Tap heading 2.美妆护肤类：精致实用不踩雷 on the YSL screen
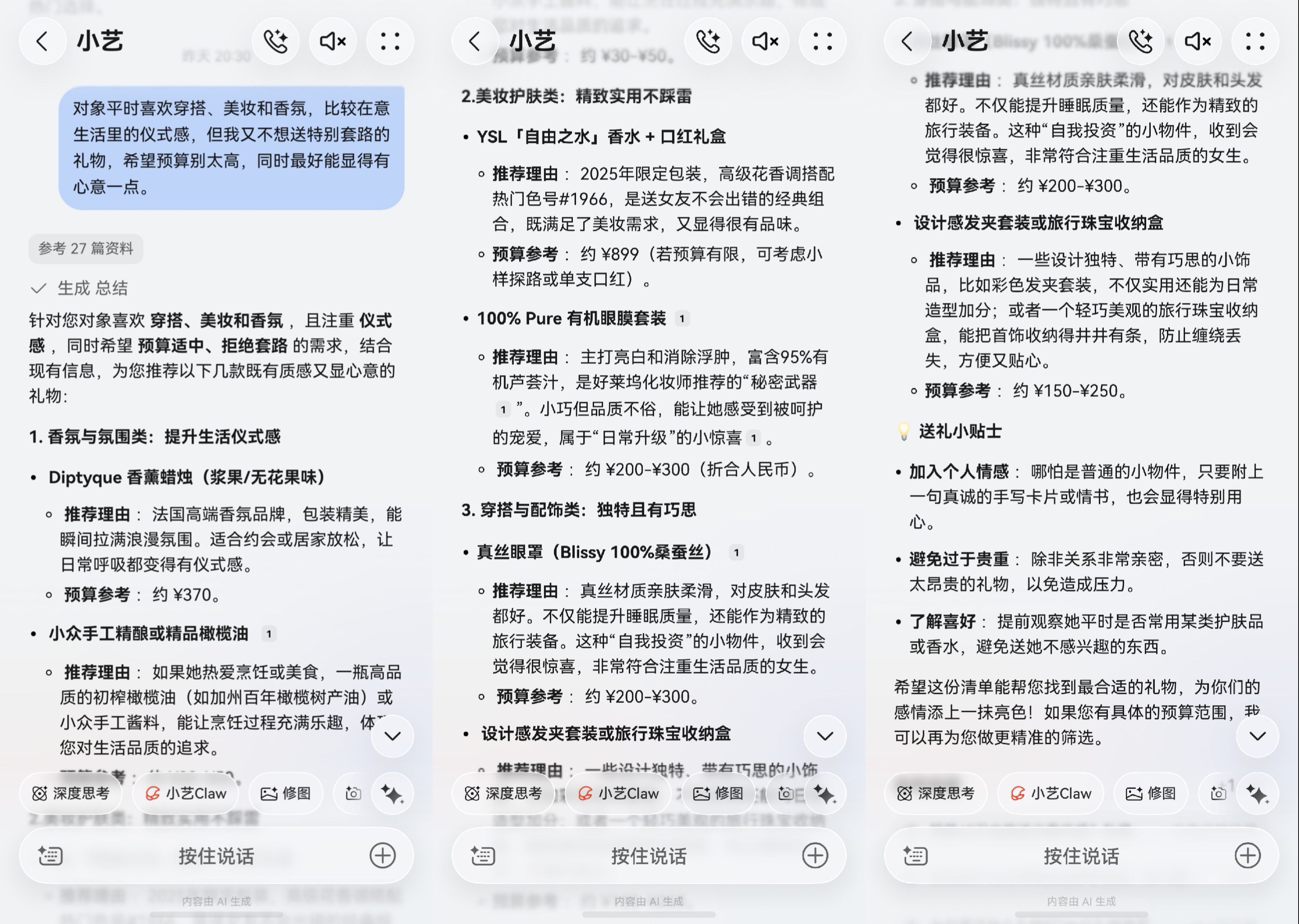Image resolution: width=1299 pixels, height=924 pixels. [576, 96]
